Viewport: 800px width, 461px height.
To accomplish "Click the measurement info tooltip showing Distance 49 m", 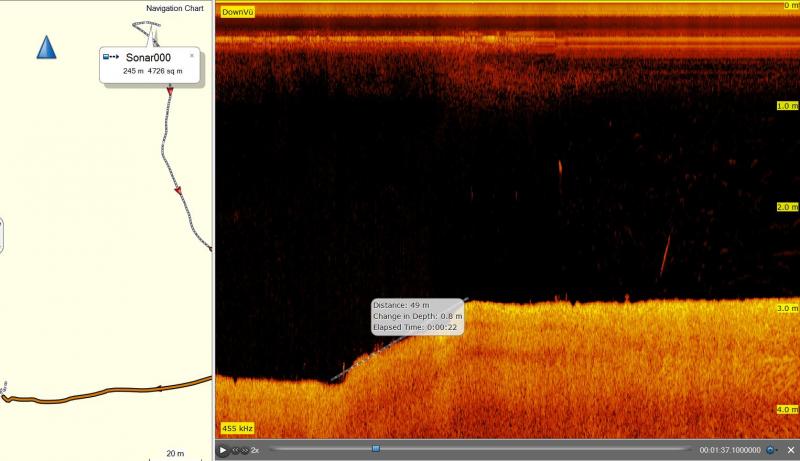I will (417, 316).
